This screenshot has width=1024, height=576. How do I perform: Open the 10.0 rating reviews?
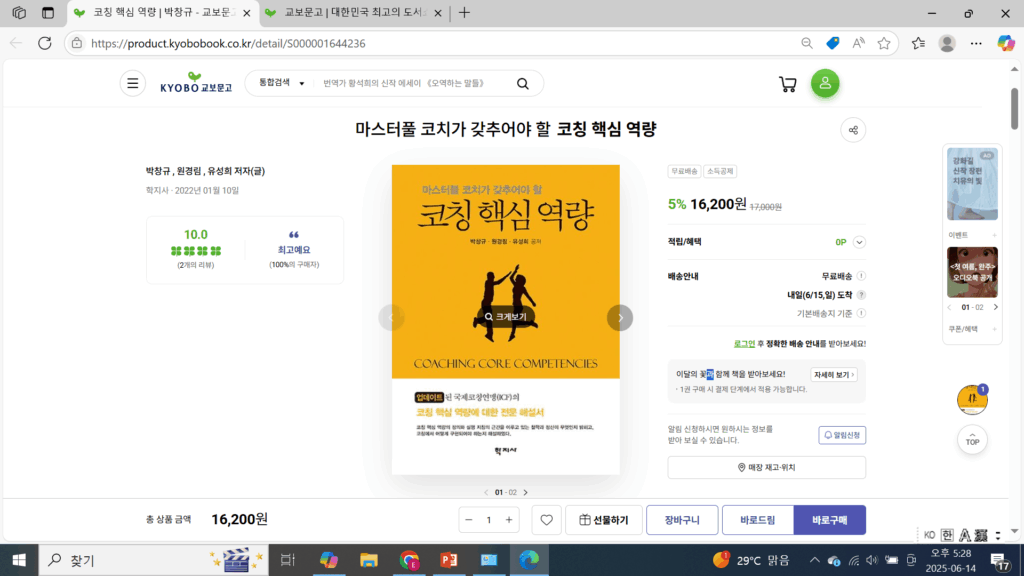coord(196,249)
